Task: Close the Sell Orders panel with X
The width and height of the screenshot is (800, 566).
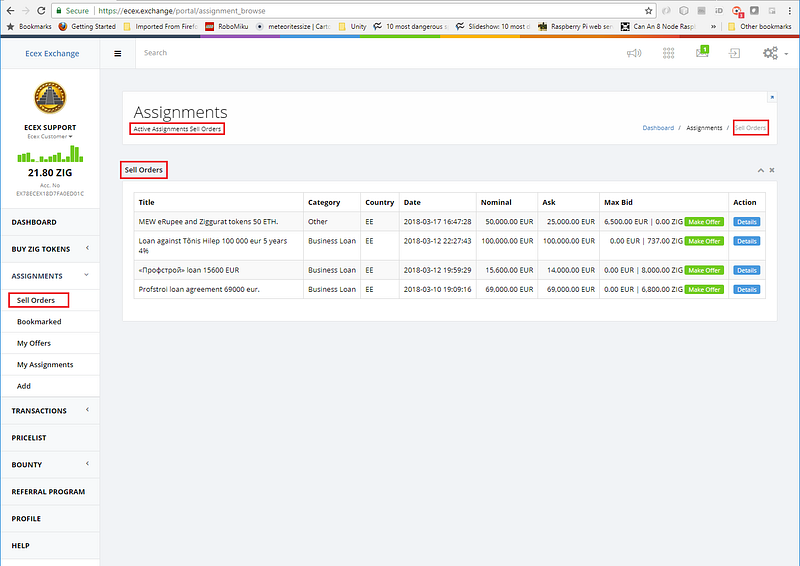Action: click(x=772, y=170)
